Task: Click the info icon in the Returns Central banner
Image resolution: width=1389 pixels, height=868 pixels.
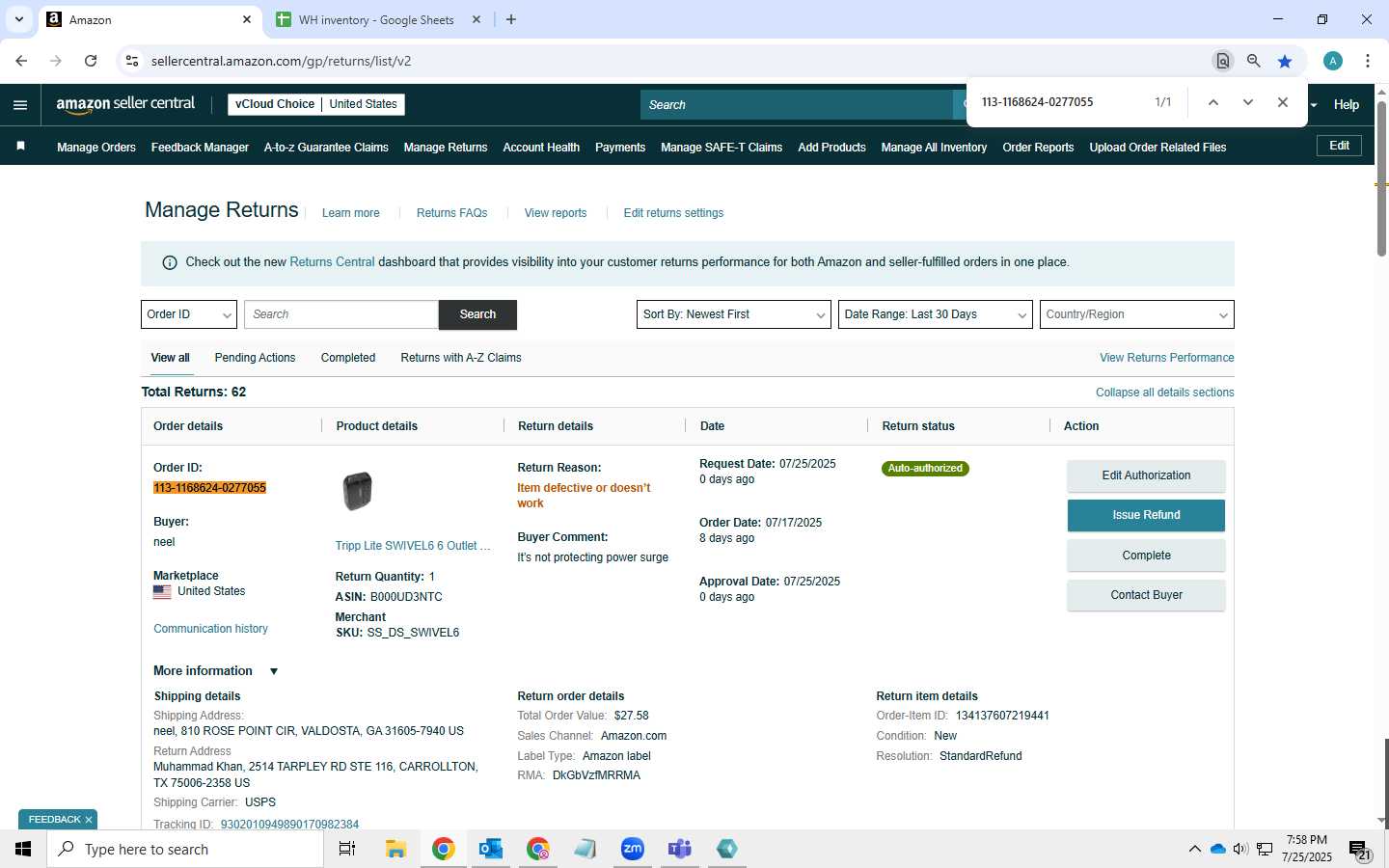Action: pyautogui.click(x=170, y=262)
